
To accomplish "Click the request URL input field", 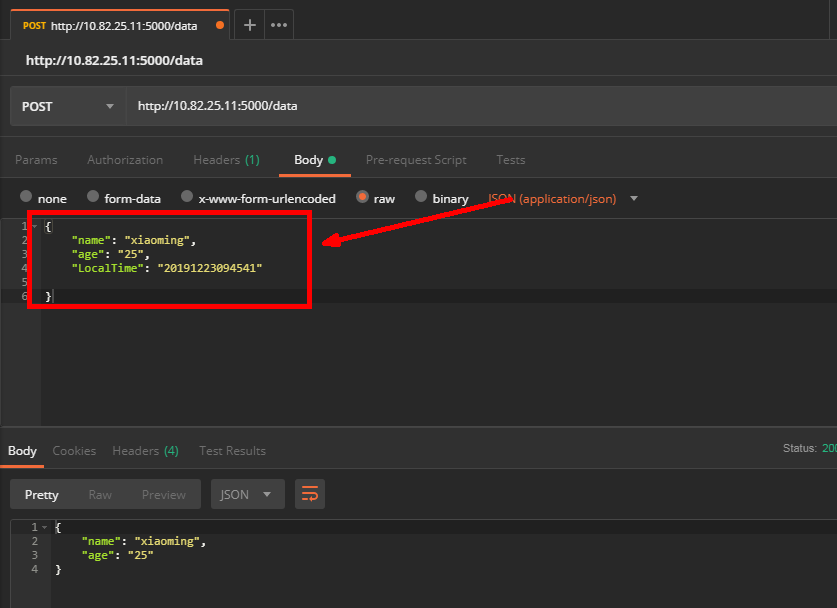I will pos(481,106).
